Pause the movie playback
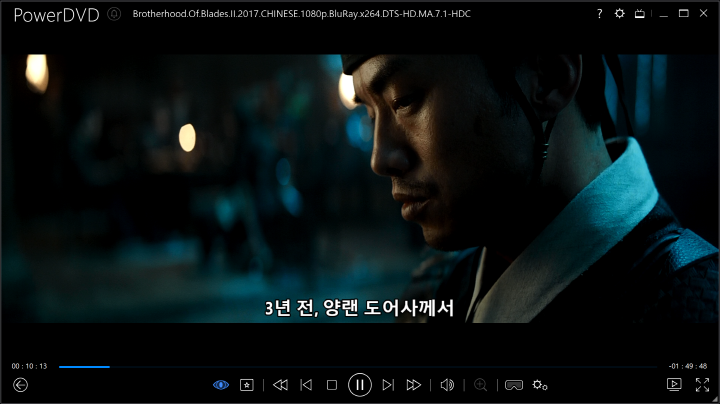The height and width of the screenshot is (404, 720). [x=360, y=385]
